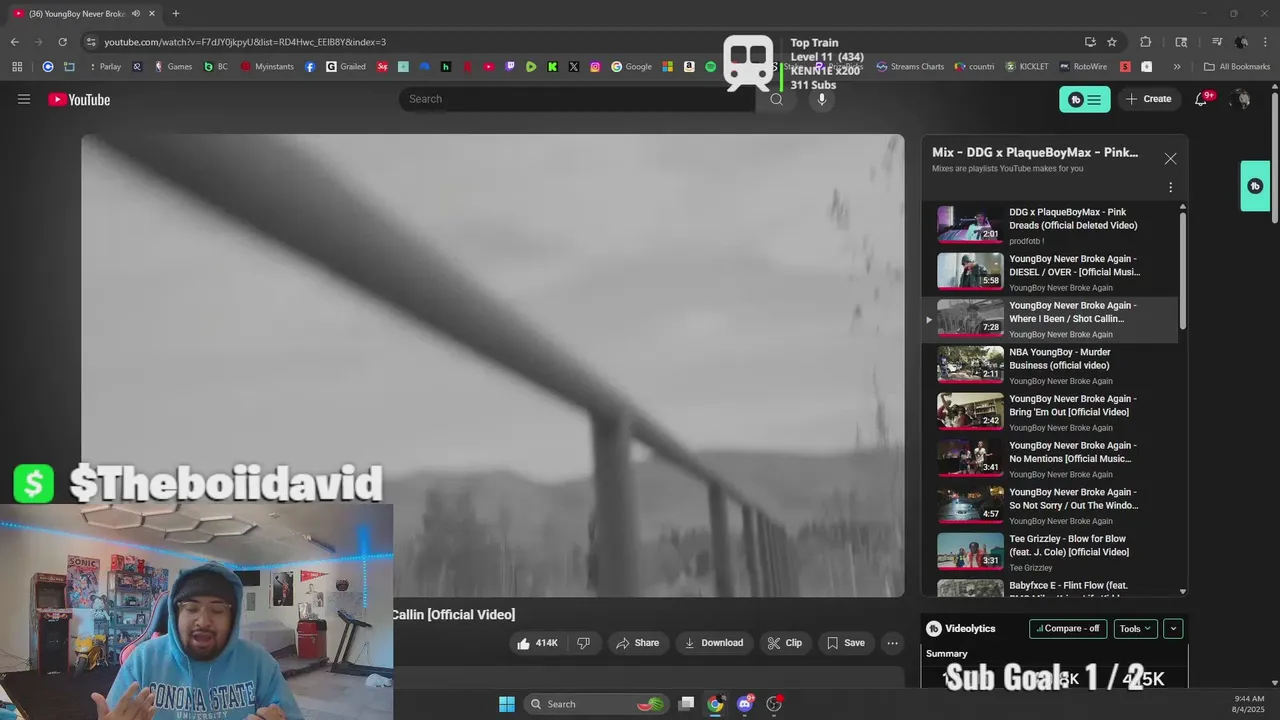The width and height of the screenshot is (1280, 720).
Task: Expand the Videolytics chevron button
Action: click(x=1174, y=629)
